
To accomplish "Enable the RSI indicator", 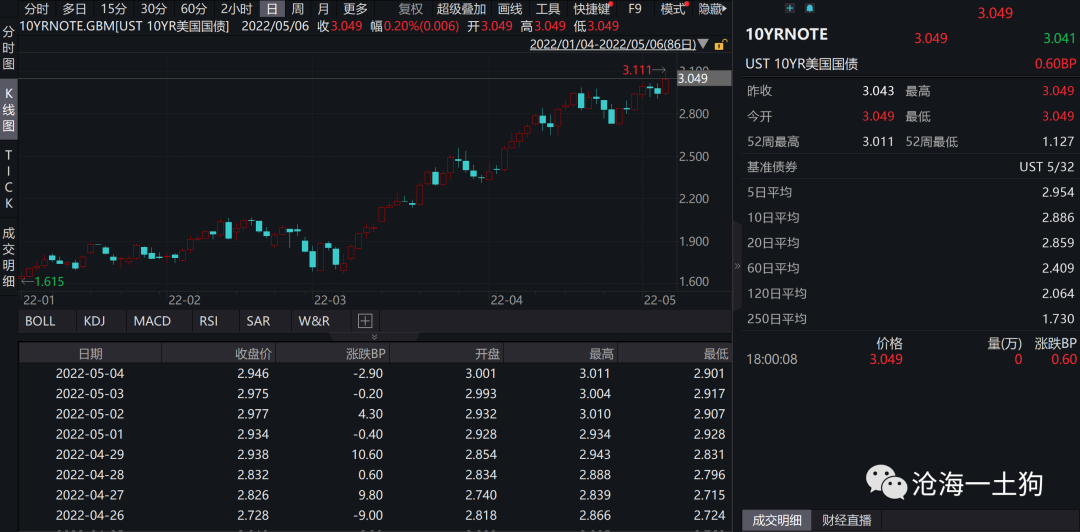I will point(209,320).
